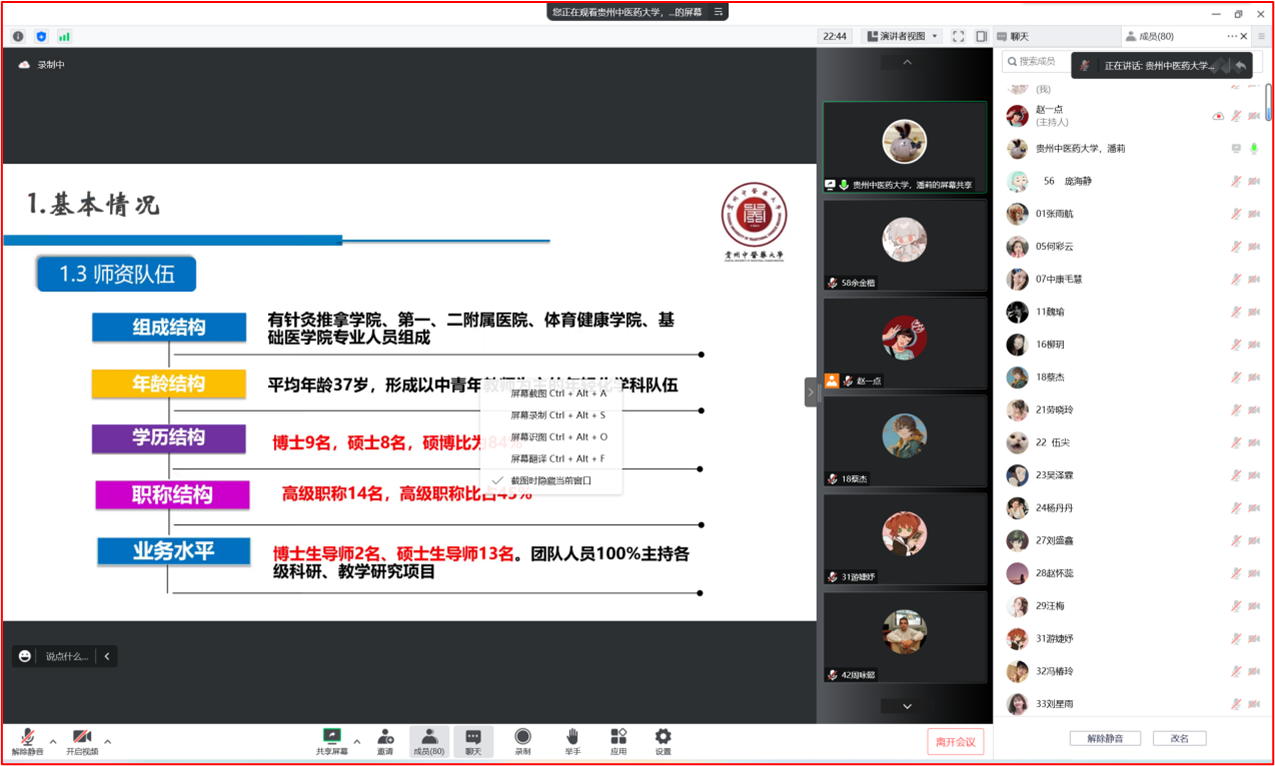This screenshot has height=766, width=1275.
Task: Open the 应用 apps icon
Action: 618,741
